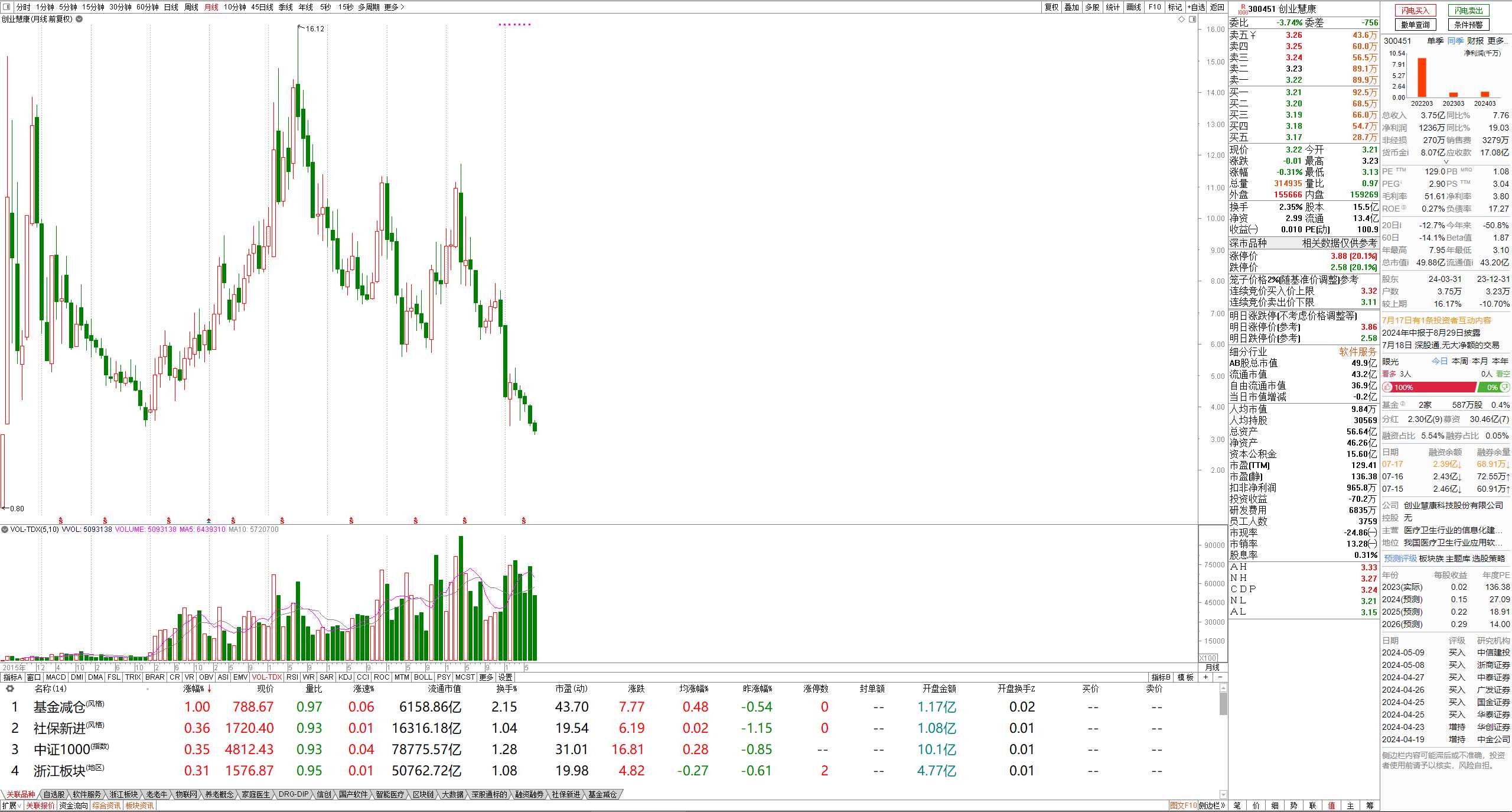This screenshot has width=1512, height=812.
Task: Open the 指标A selector
Action: click(13, 677)
